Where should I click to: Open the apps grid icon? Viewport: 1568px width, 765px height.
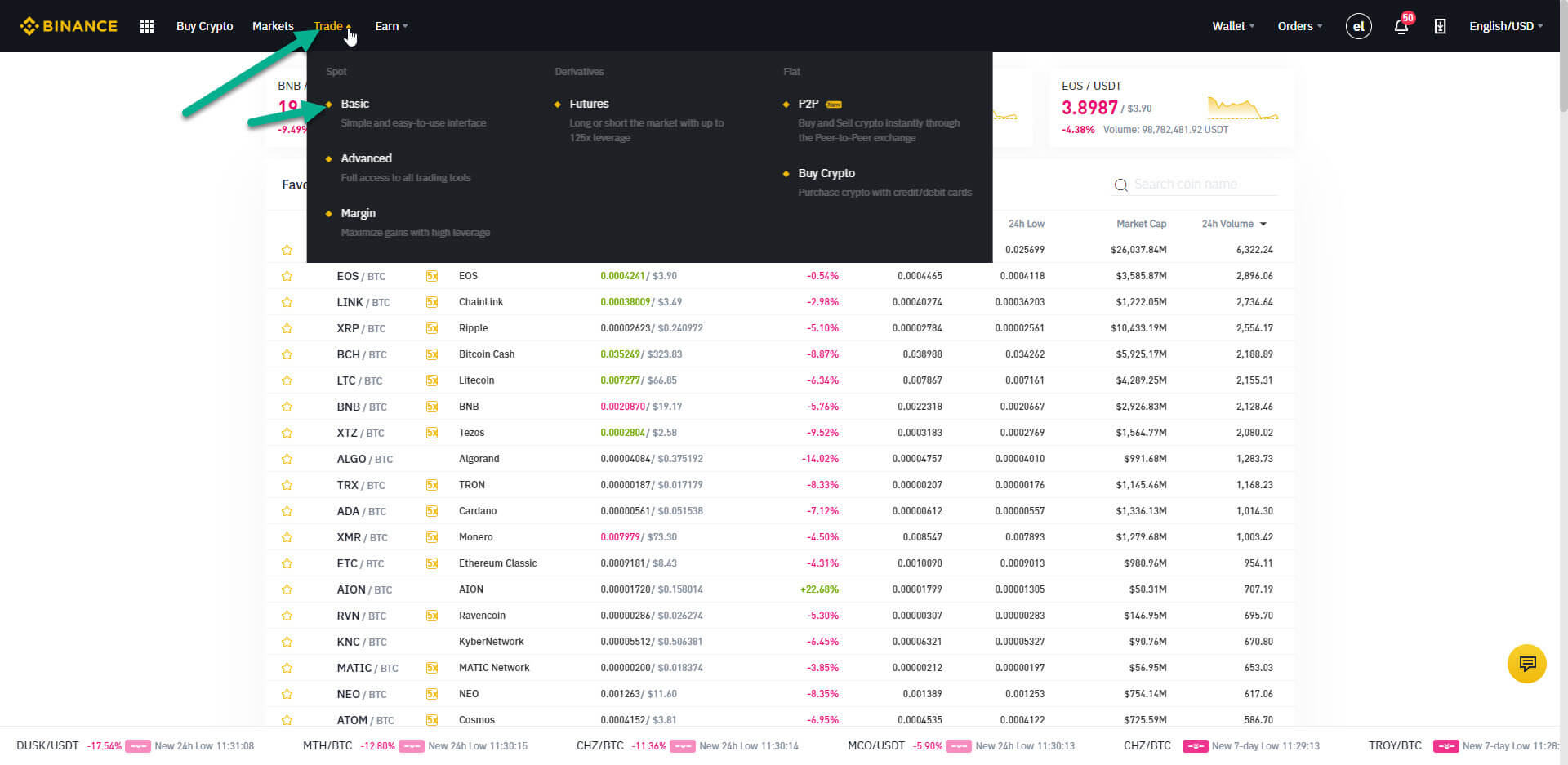147,26
